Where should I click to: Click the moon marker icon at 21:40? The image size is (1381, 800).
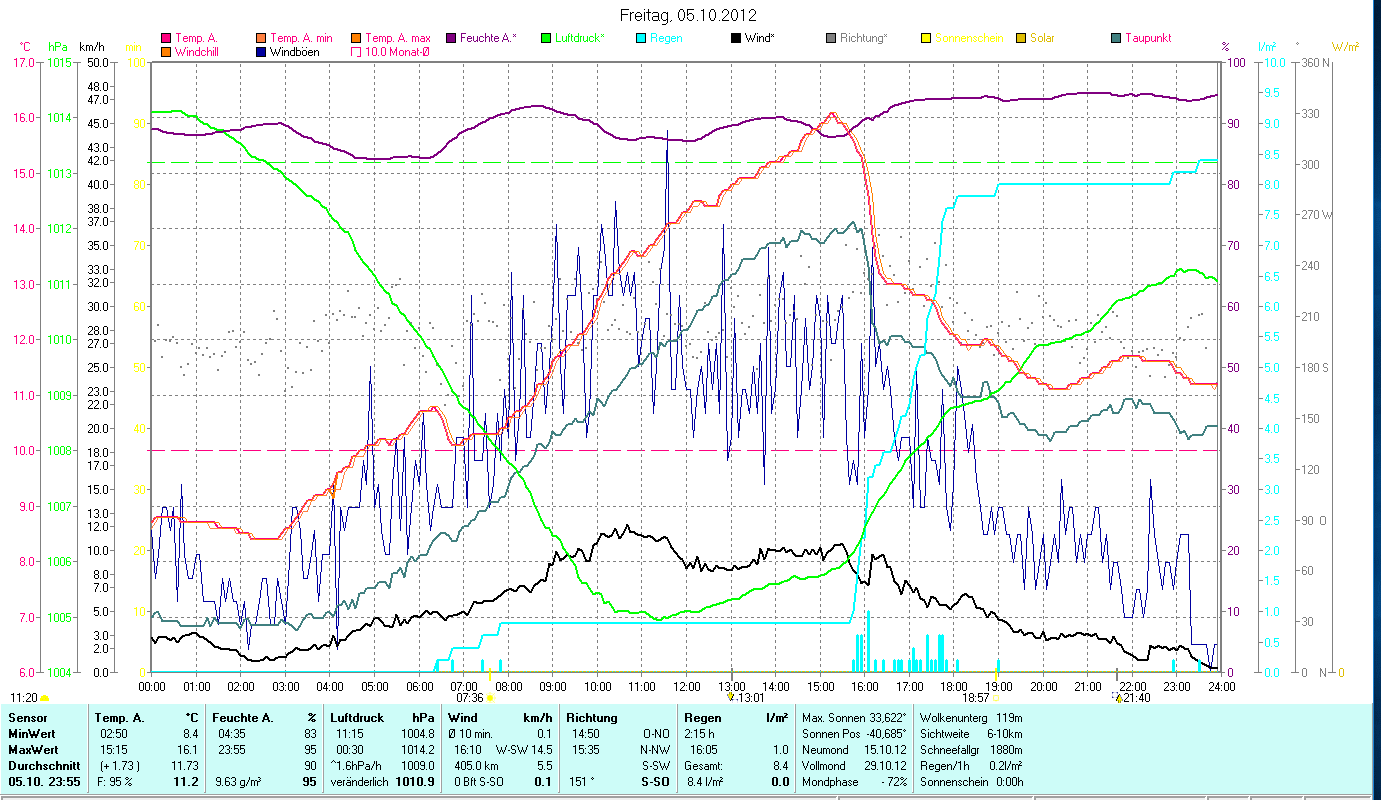click(x=1118, y=697)
